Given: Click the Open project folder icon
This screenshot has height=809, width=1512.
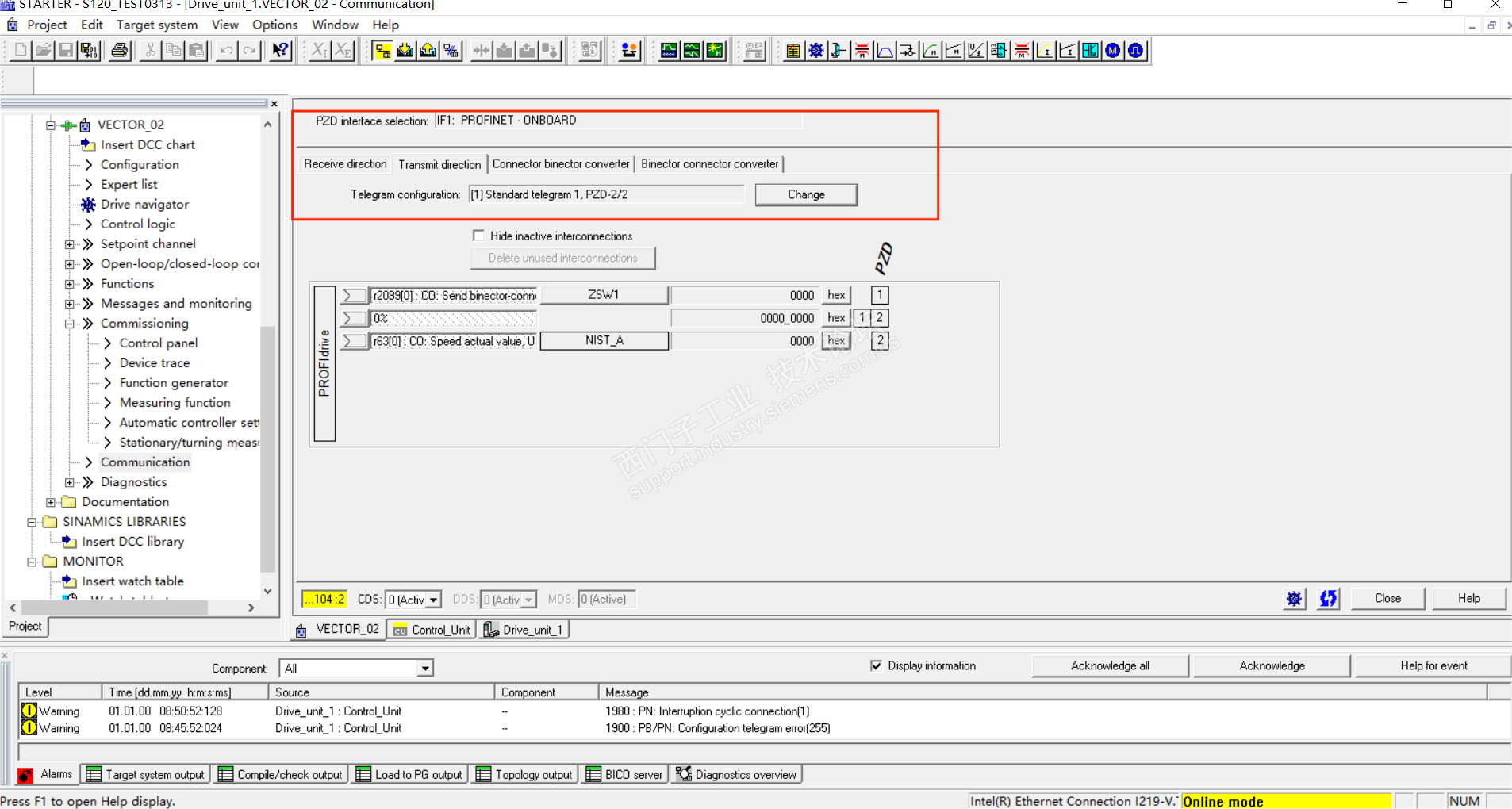Looking at the screenshot, I should coord(44,51).
